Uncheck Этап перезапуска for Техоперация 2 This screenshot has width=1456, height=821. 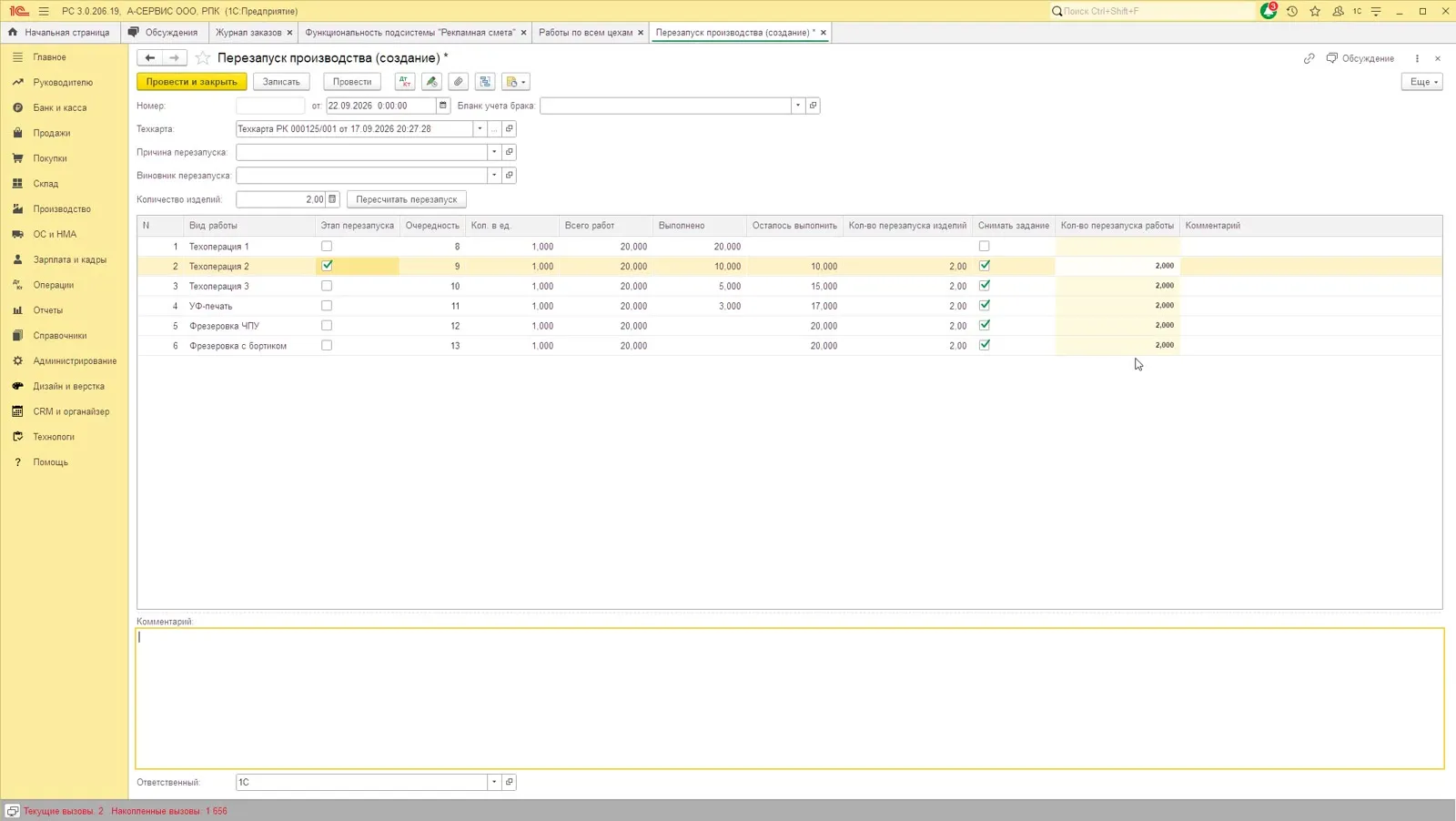coord(327,266)
